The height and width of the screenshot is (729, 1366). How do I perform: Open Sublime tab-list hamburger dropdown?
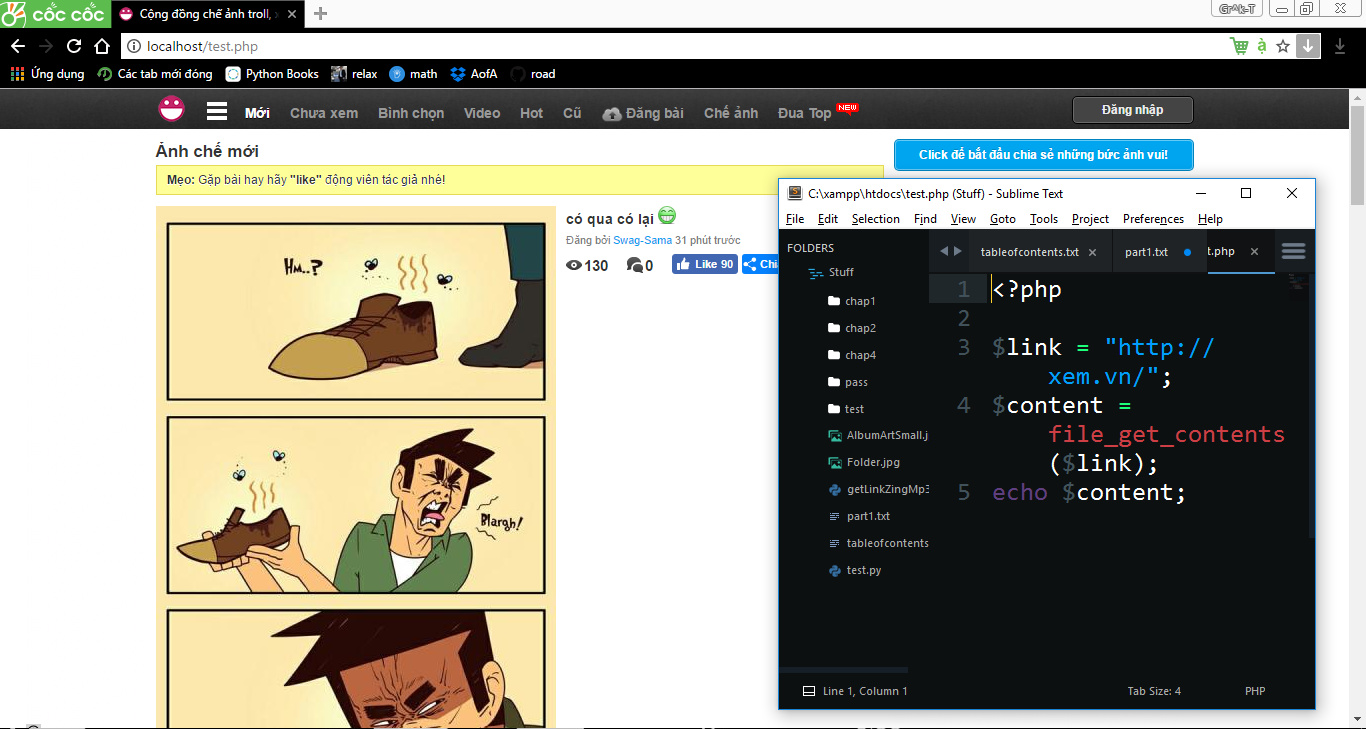coord(1293,252)
